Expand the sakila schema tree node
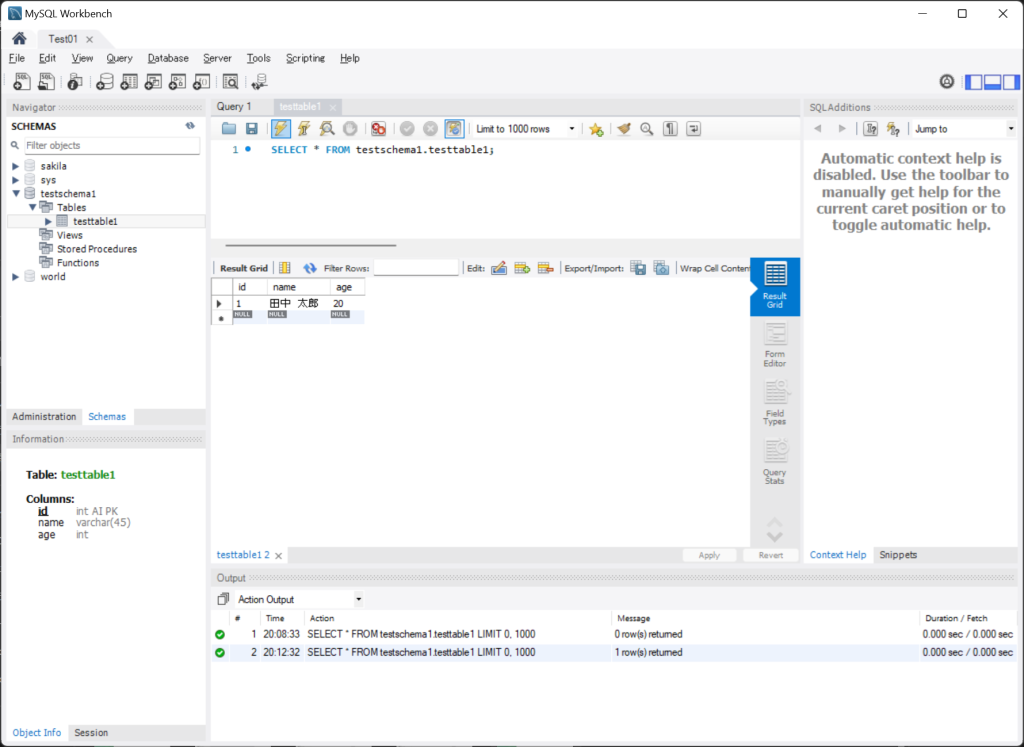Viewport: 1024px width, 747px height. (x=16, y=166)
